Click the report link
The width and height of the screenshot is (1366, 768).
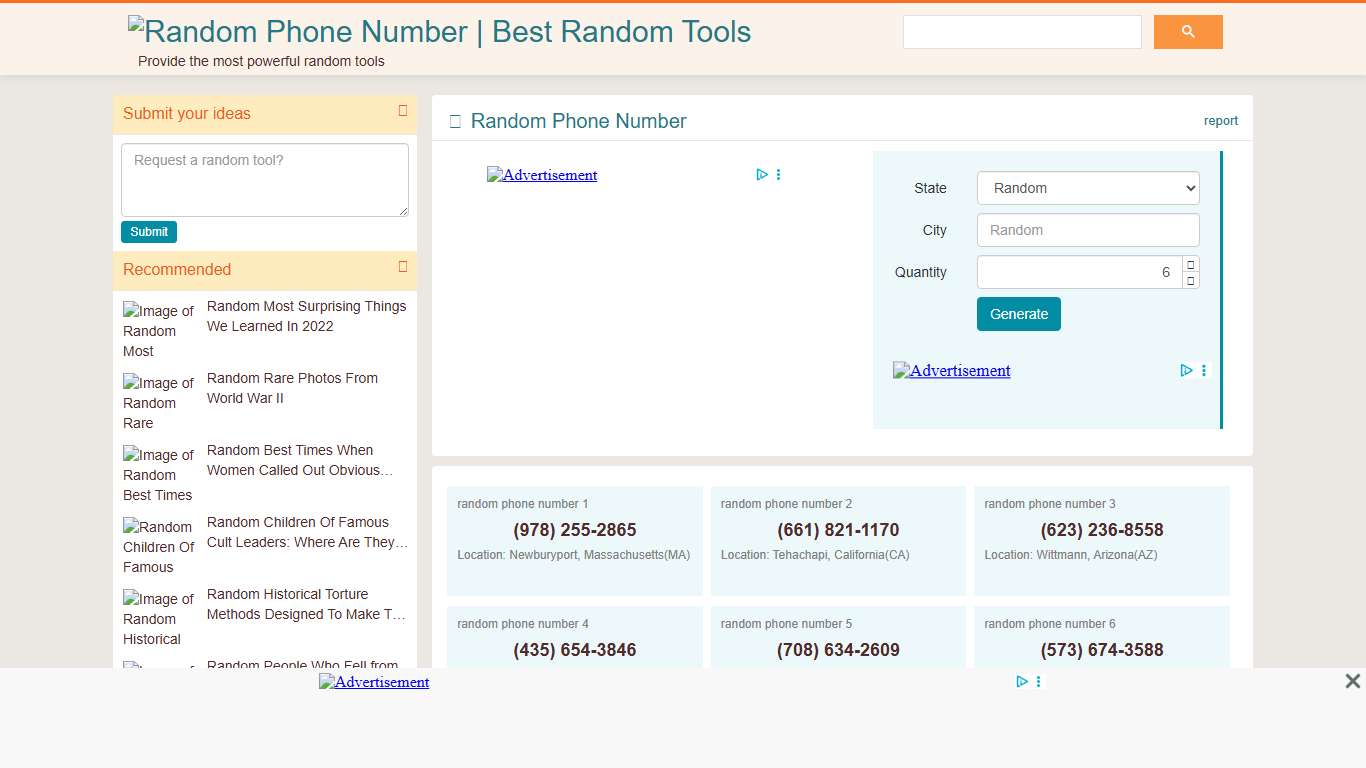click(1220, 120)
